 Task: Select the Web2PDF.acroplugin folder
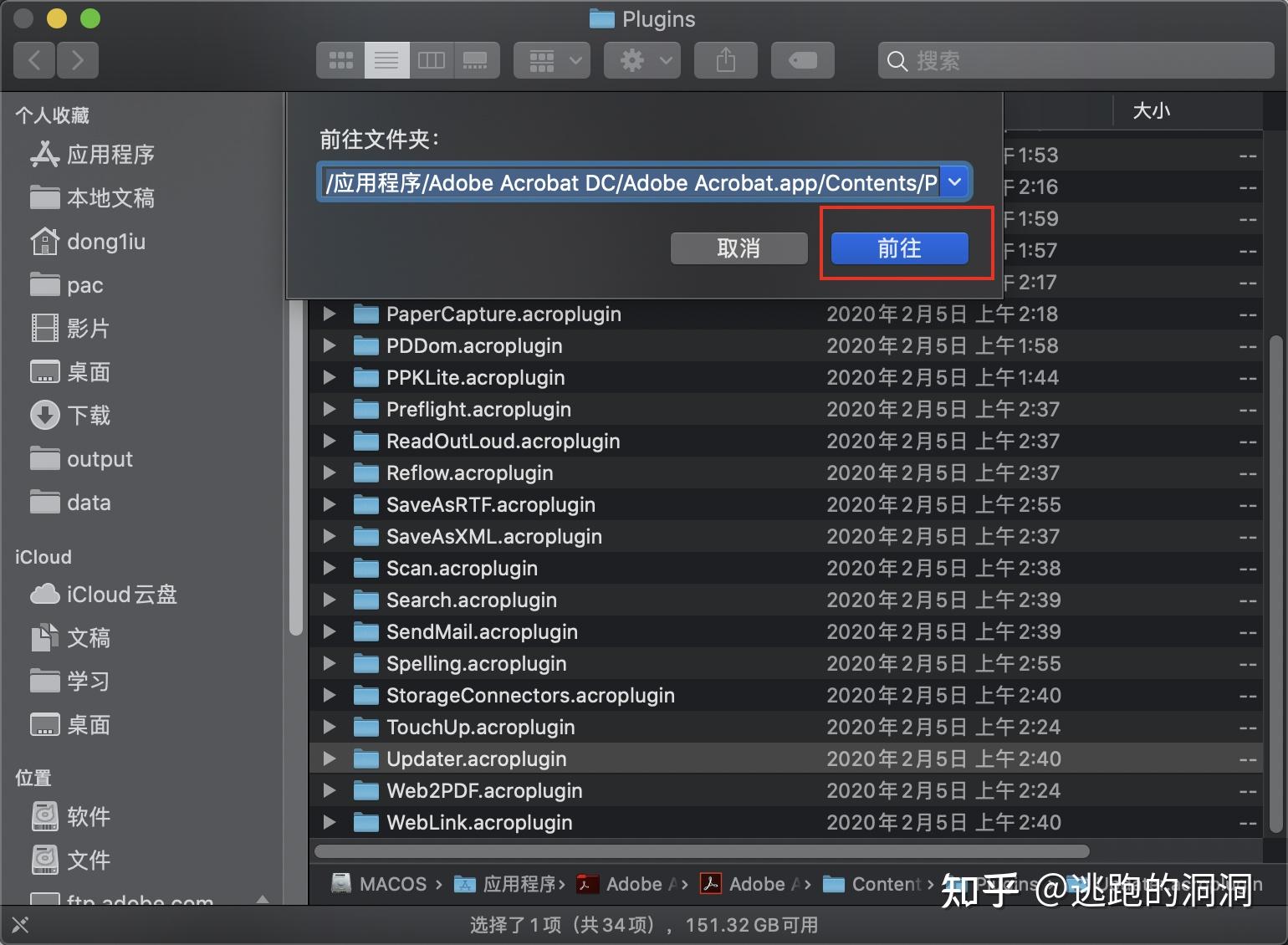[x=786, y=790]
